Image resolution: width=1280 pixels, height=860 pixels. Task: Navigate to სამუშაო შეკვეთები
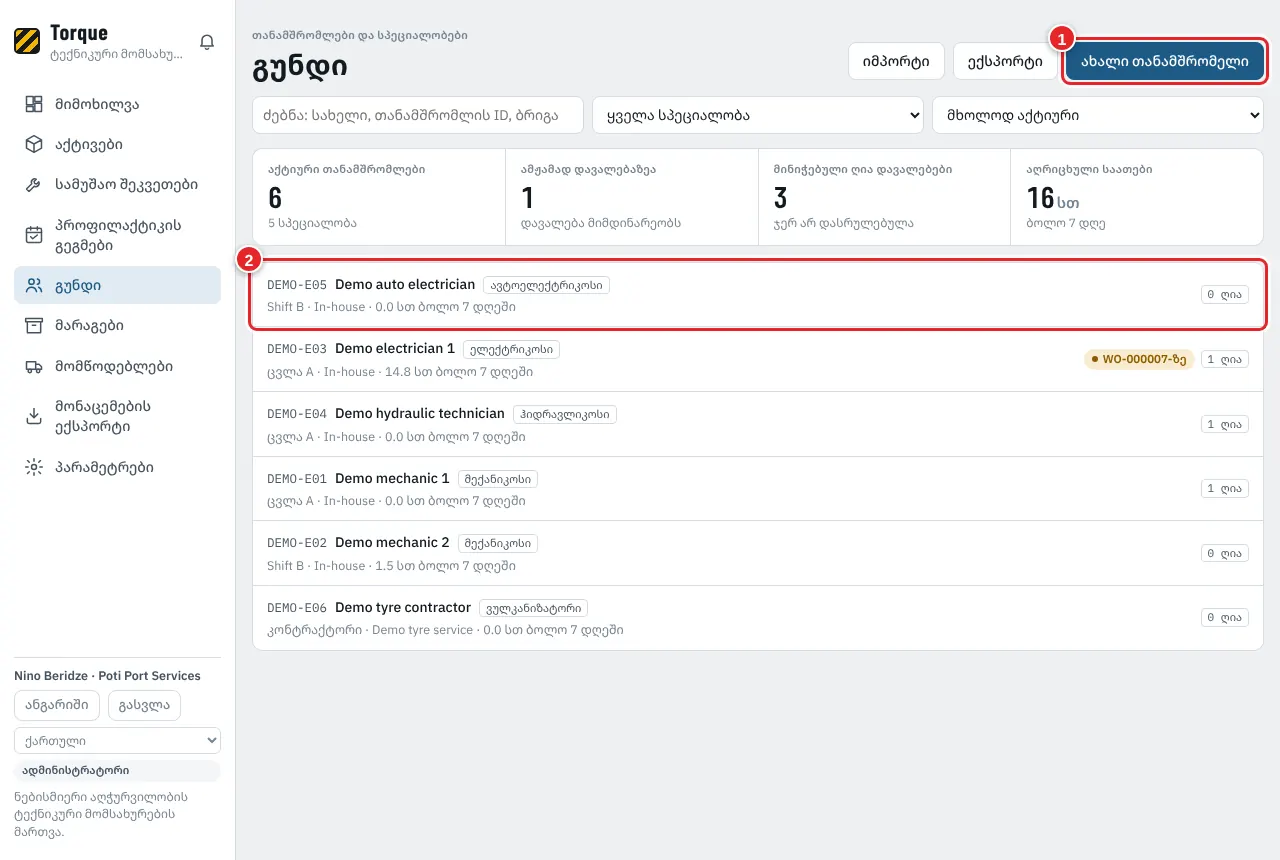coord(117,185)
